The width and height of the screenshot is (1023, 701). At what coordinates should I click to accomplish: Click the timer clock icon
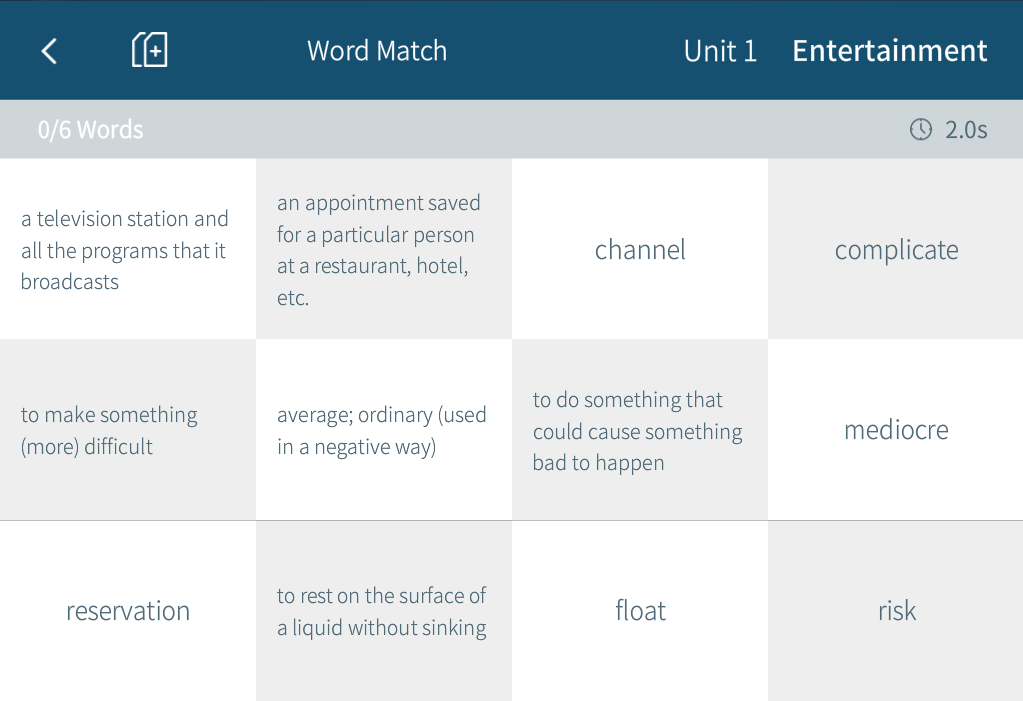click(x=920, y=129)
